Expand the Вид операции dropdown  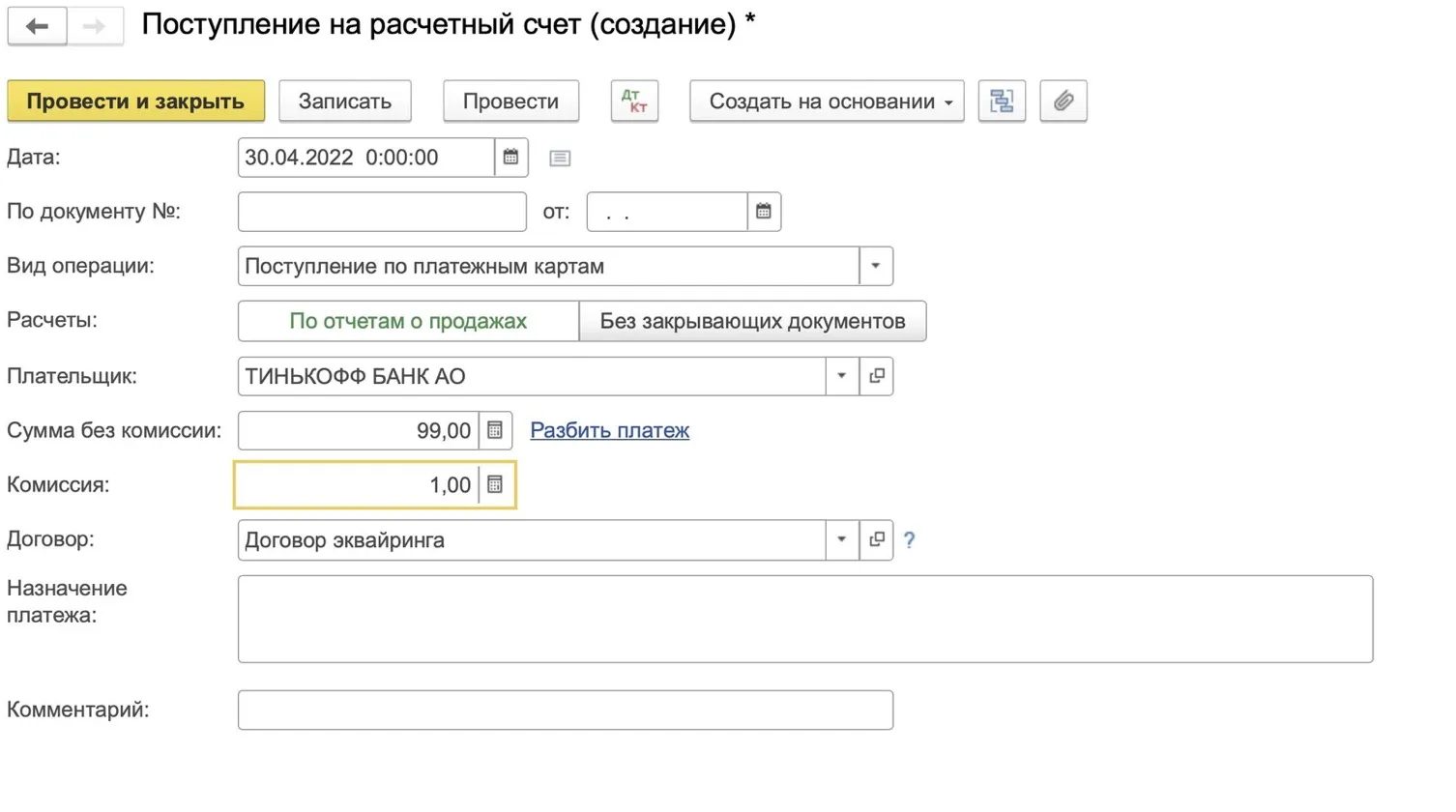click(x=875, y=267)
